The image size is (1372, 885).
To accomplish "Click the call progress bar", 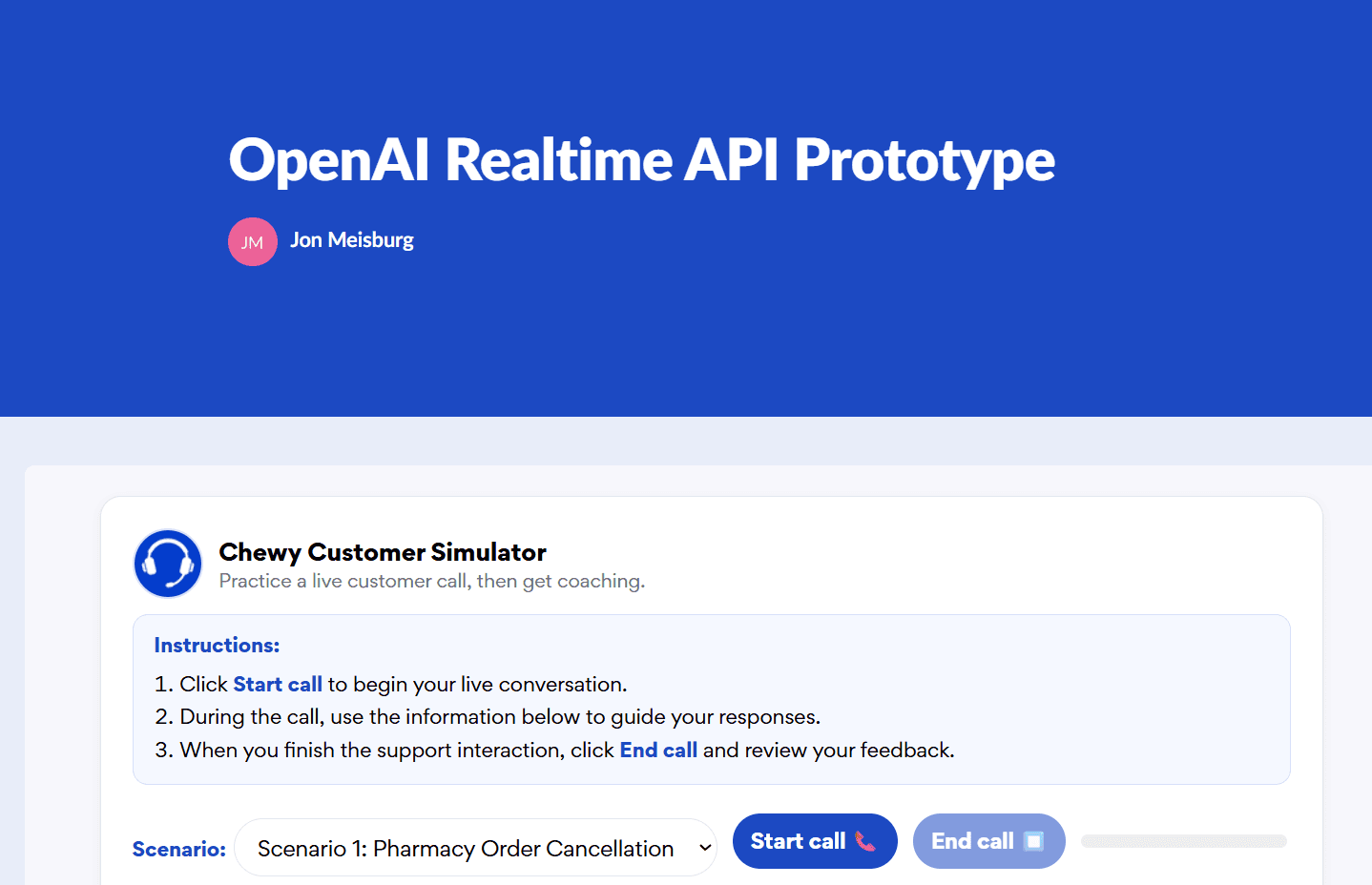I will [1183, 841].
